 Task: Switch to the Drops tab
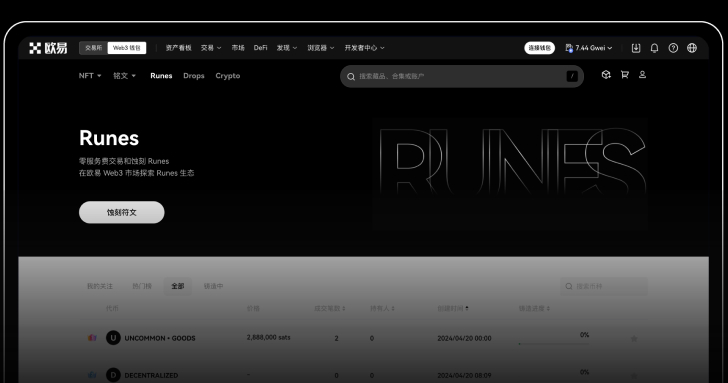(194, 76)
